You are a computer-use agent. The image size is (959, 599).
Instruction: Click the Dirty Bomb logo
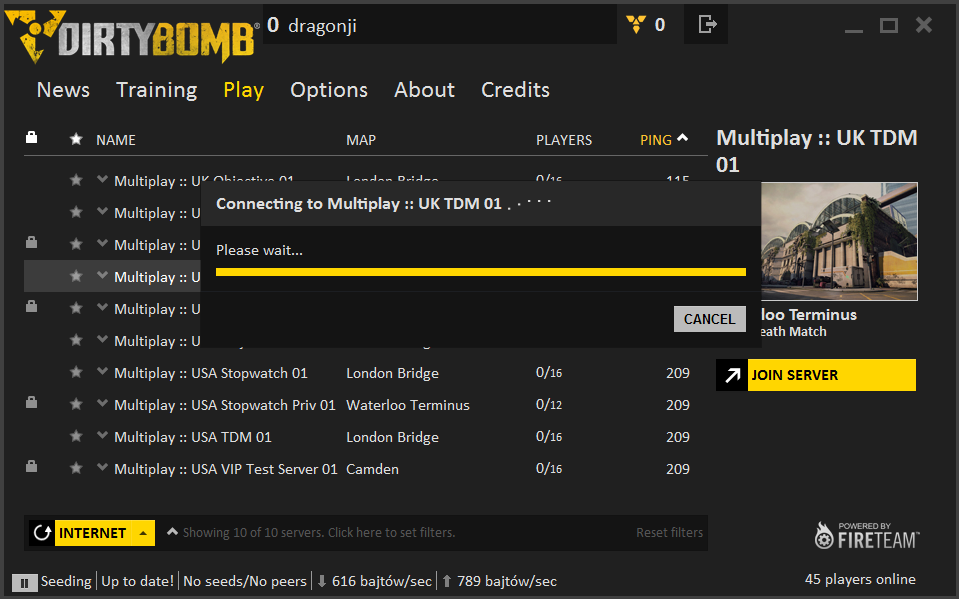131,37
